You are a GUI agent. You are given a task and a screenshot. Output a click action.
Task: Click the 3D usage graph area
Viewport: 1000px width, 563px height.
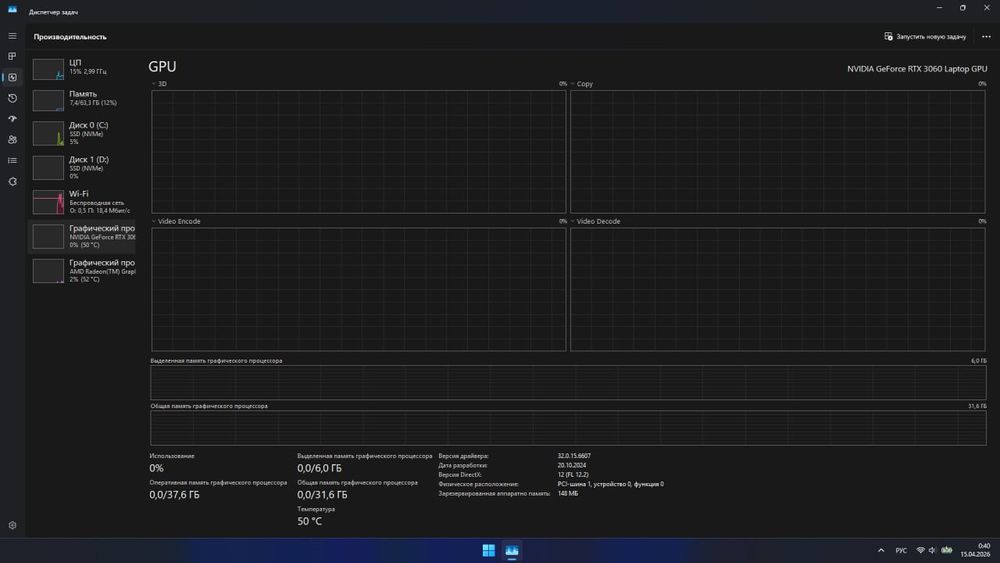(x=358, y=151)
